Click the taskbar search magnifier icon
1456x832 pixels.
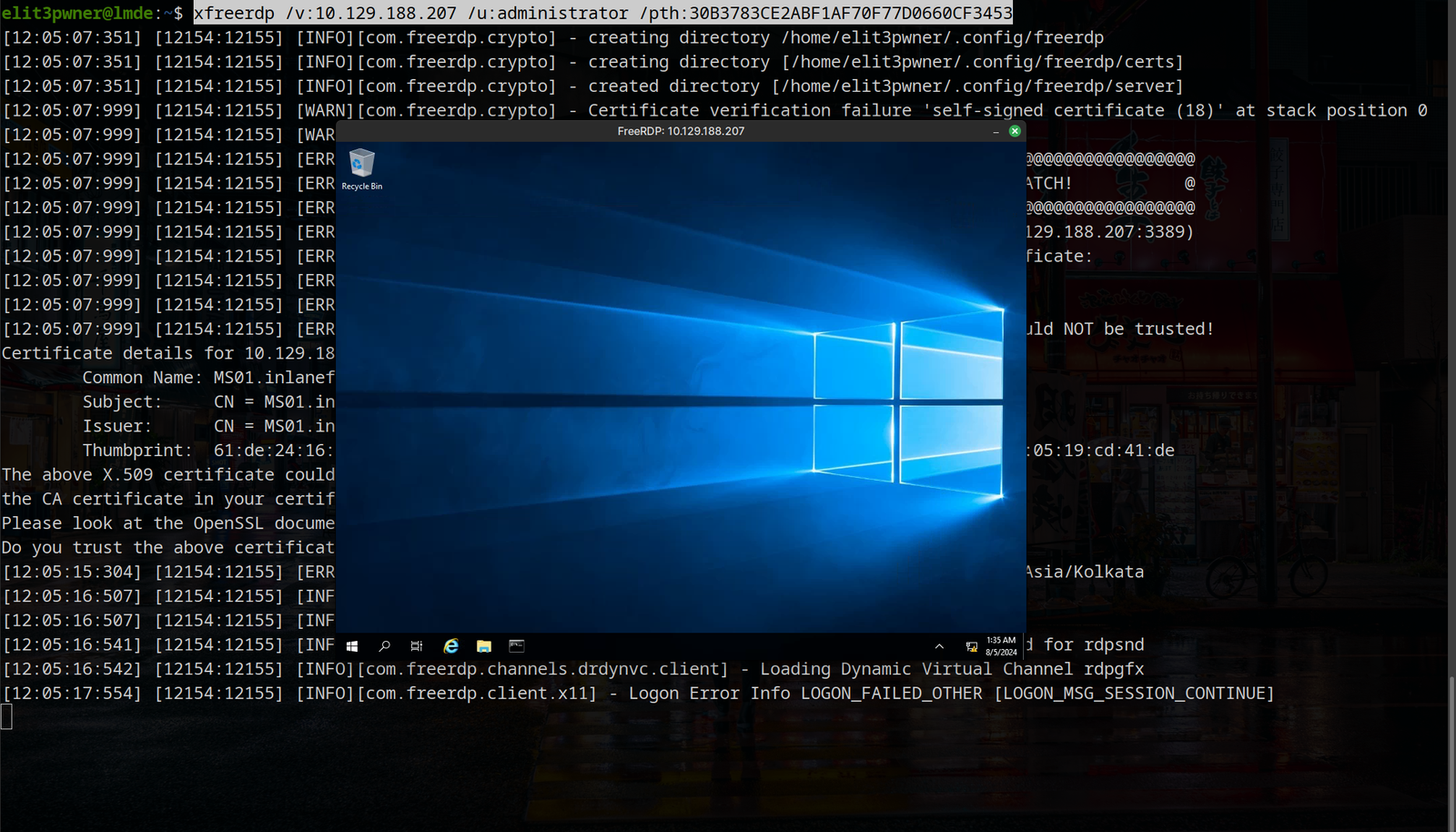tap(385, 646)
